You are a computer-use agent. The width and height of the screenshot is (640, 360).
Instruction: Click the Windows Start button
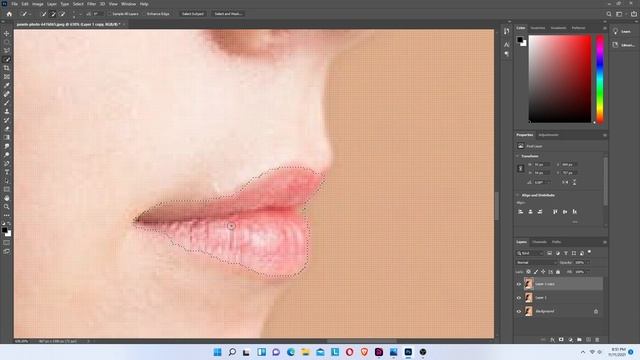coord(217,352)
